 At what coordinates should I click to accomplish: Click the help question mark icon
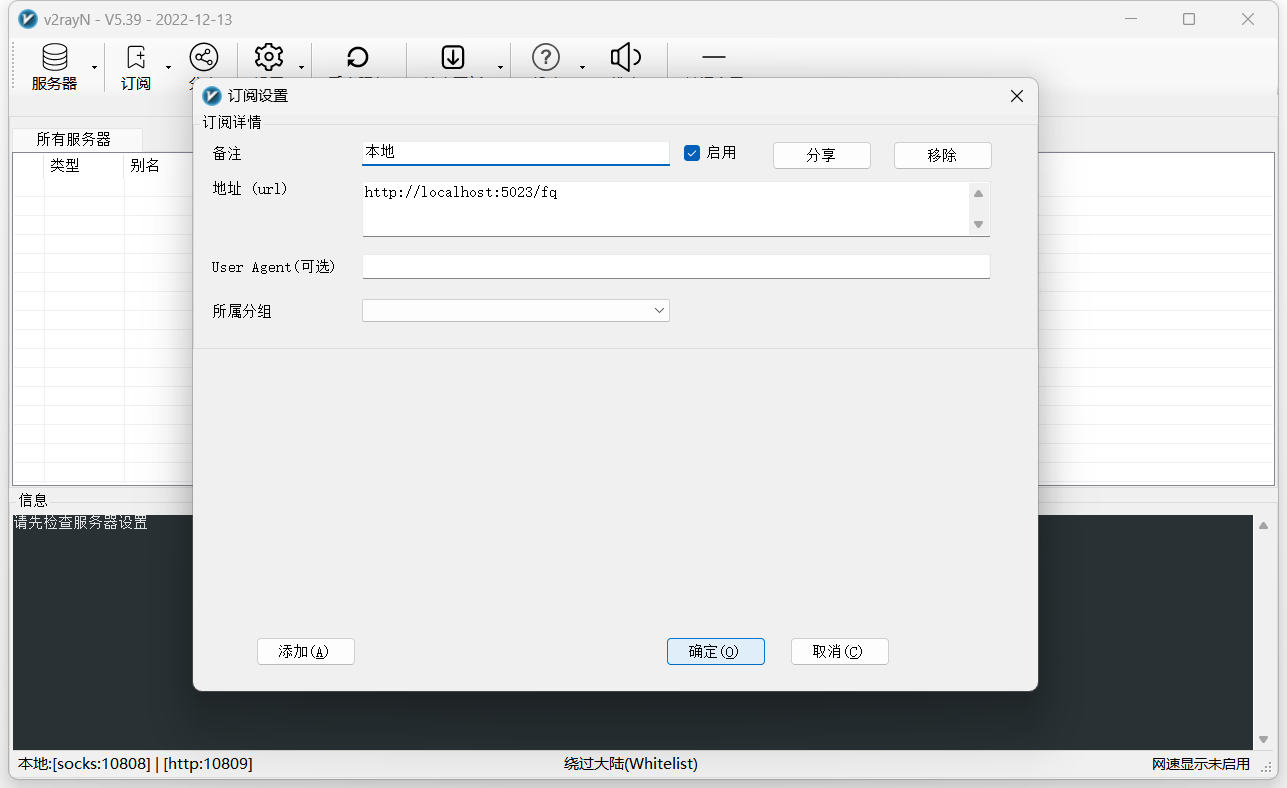[545, 57]
